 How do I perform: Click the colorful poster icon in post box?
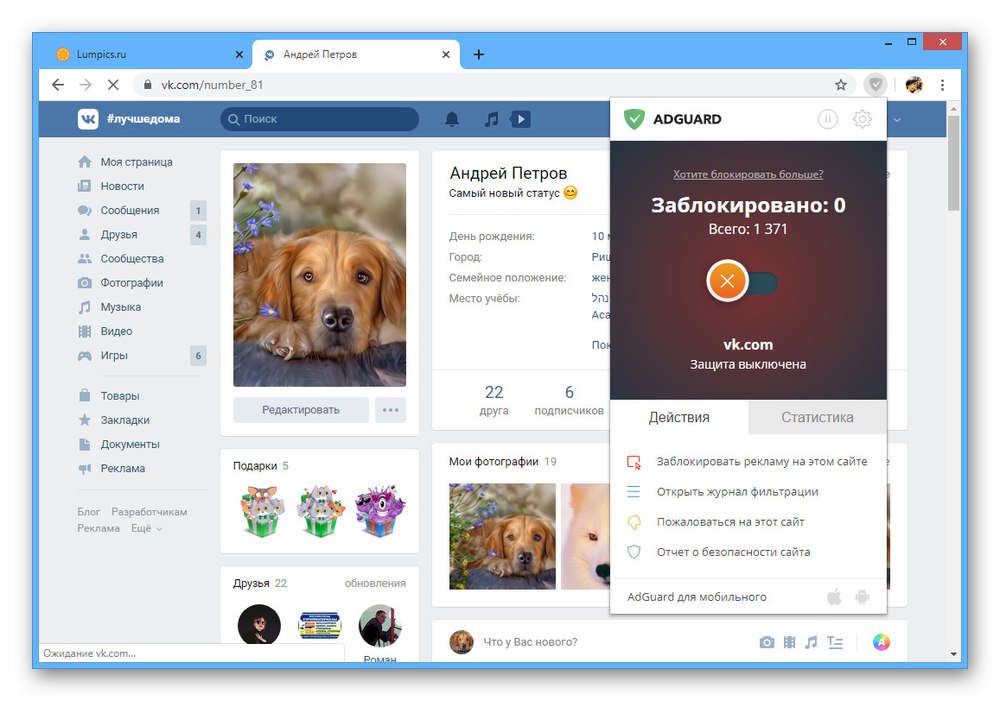point(881,642)
